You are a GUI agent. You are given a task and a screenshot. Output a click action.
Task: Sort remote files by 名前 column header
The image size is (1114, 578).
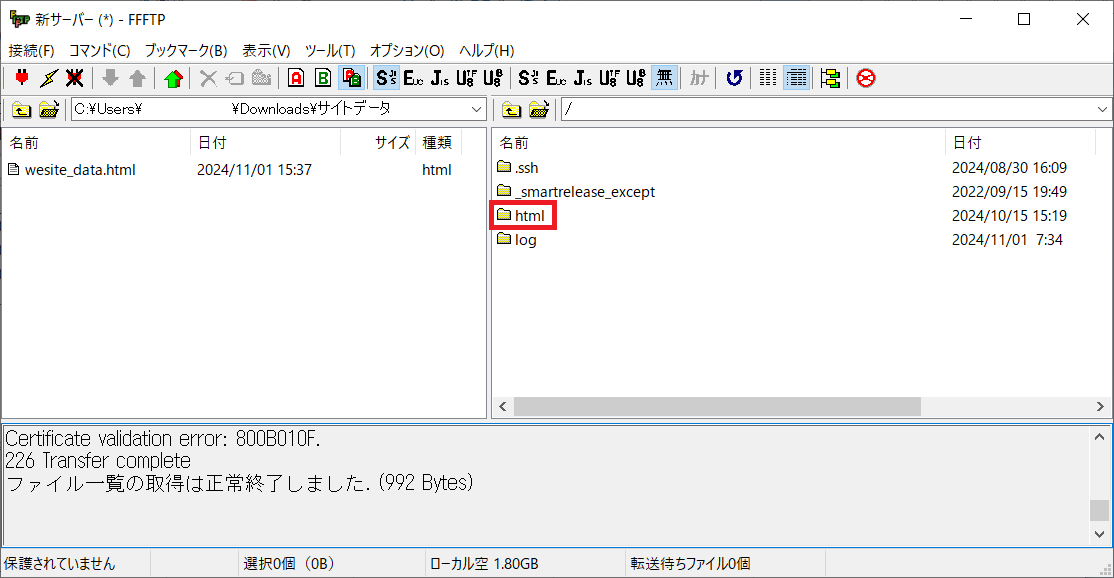click(514, 143)
